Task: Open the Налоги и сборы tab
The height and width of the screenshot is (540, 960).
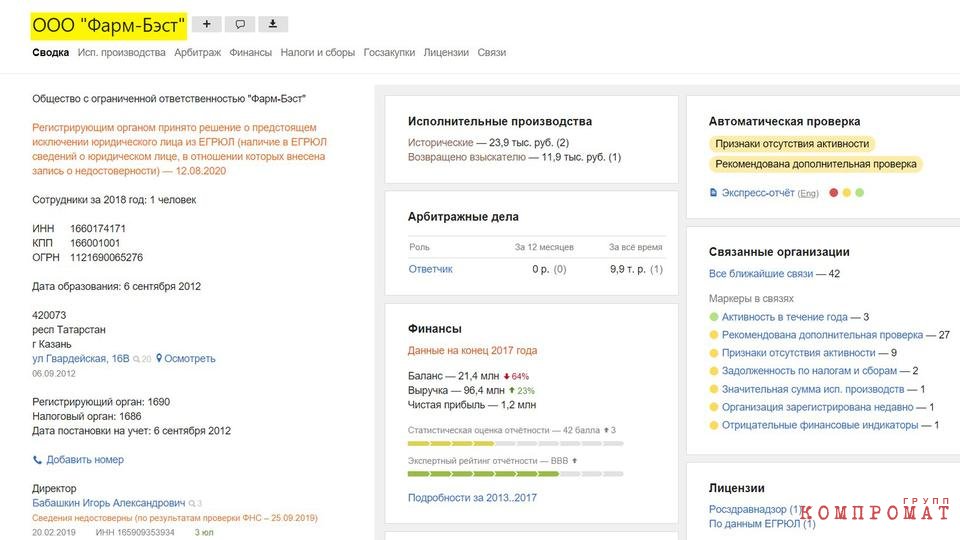Action: click(x=318, y=53)
